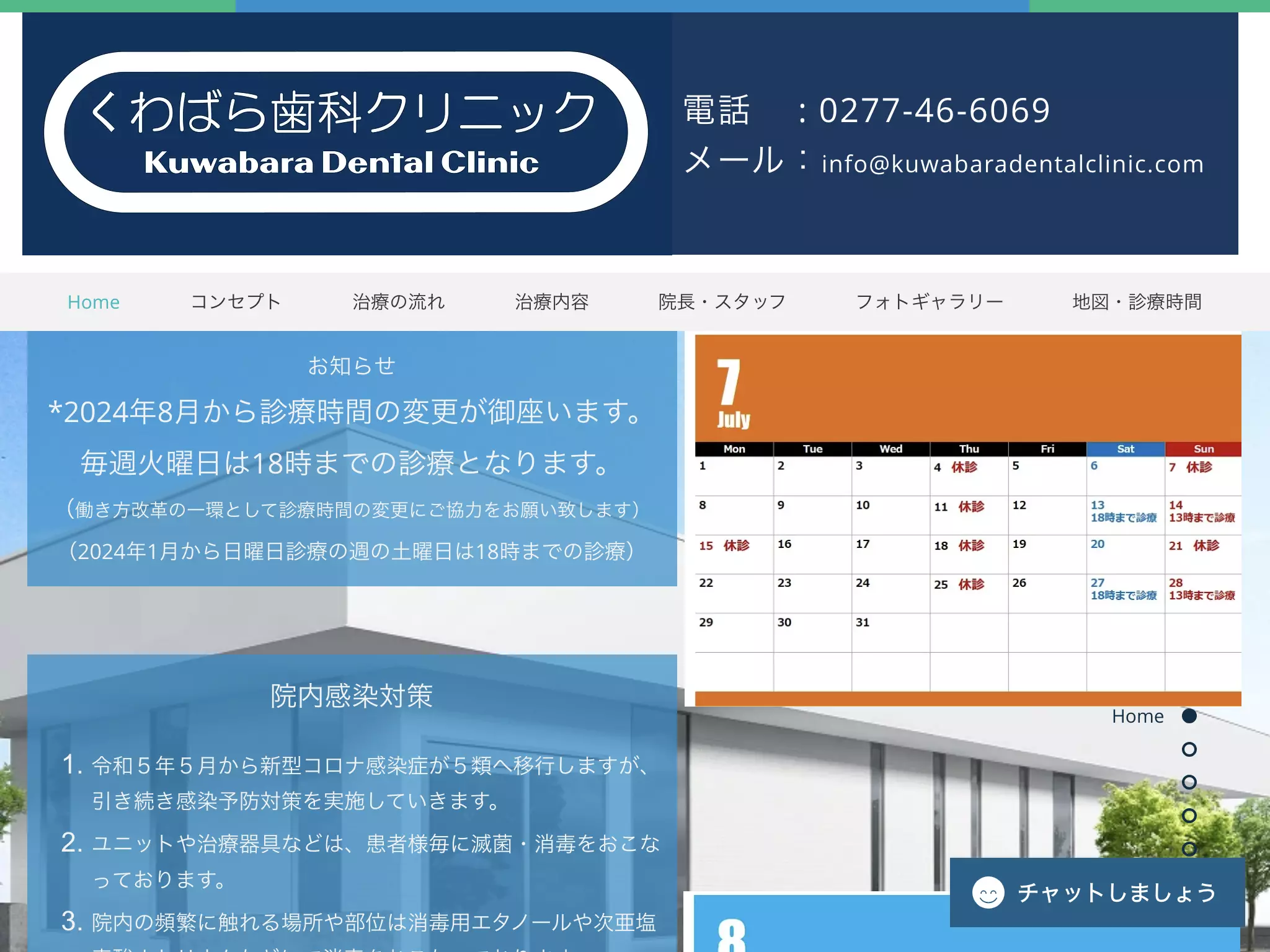
Task: Click the info@kuwabaradentalclinic.com email link
Action: (x=1013, y=164)
